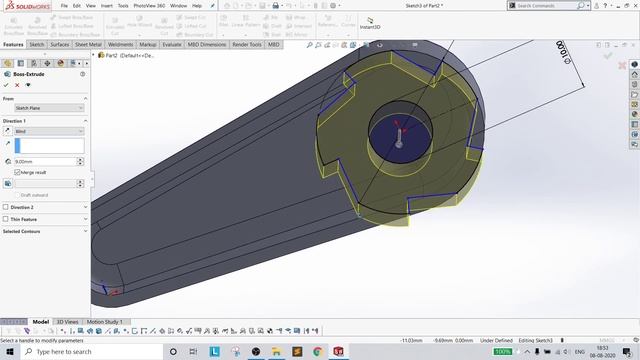640x360 pixels.
Task: Click the Search Commands magnifier icon
Action: coord(580,6)
